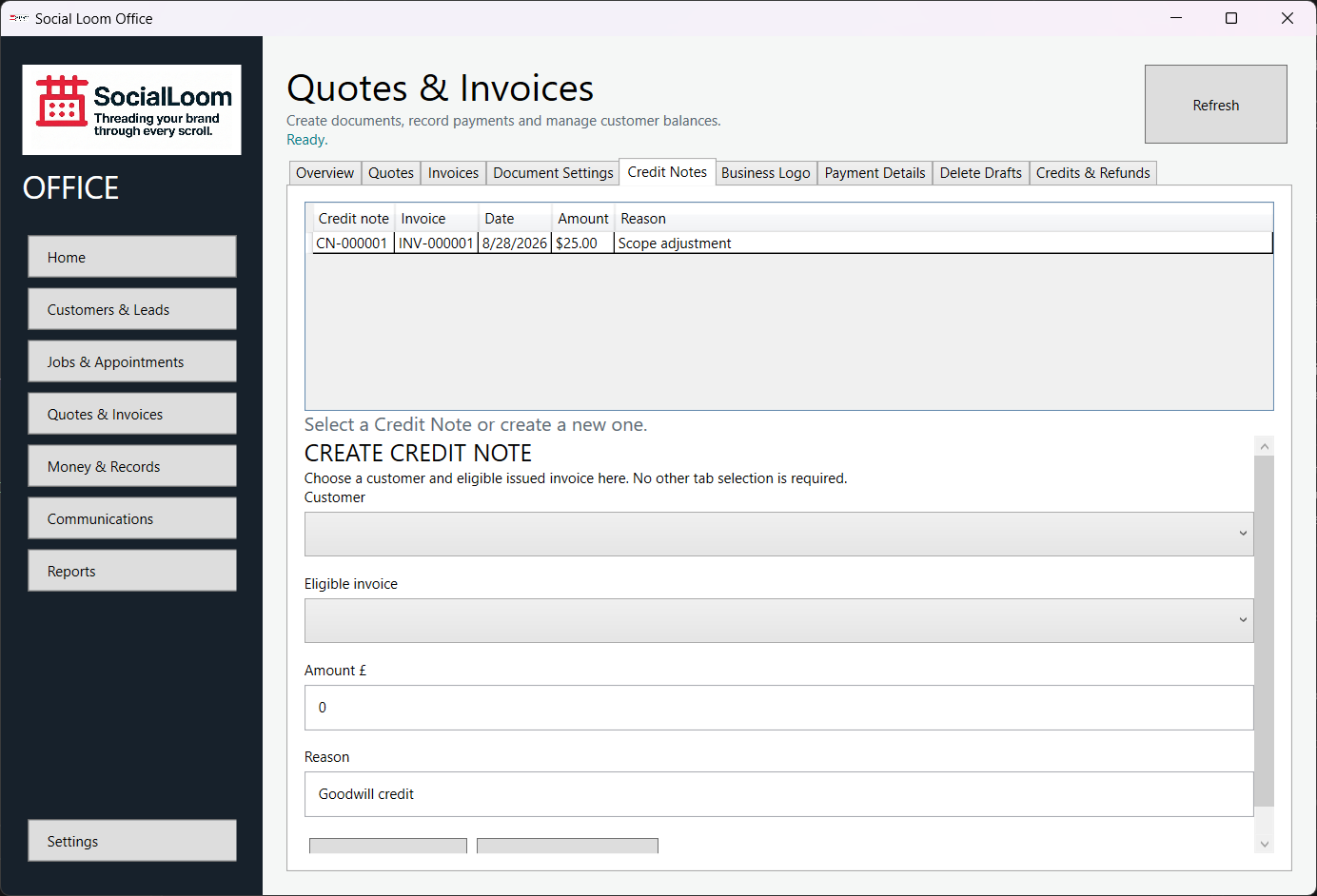This screenshot has width=1317, height=896.
Task: Open the Reports section
Action: tap(132, 571)
